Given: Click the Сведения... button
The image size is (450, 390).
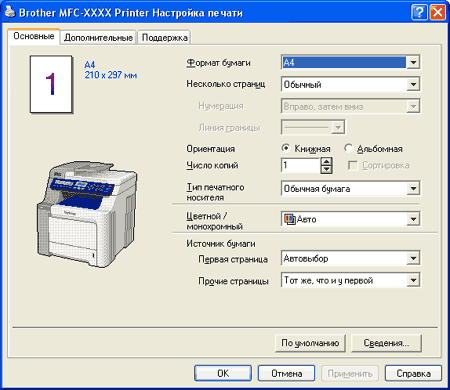Looking at the screenshot, I should tap(386, 343).
